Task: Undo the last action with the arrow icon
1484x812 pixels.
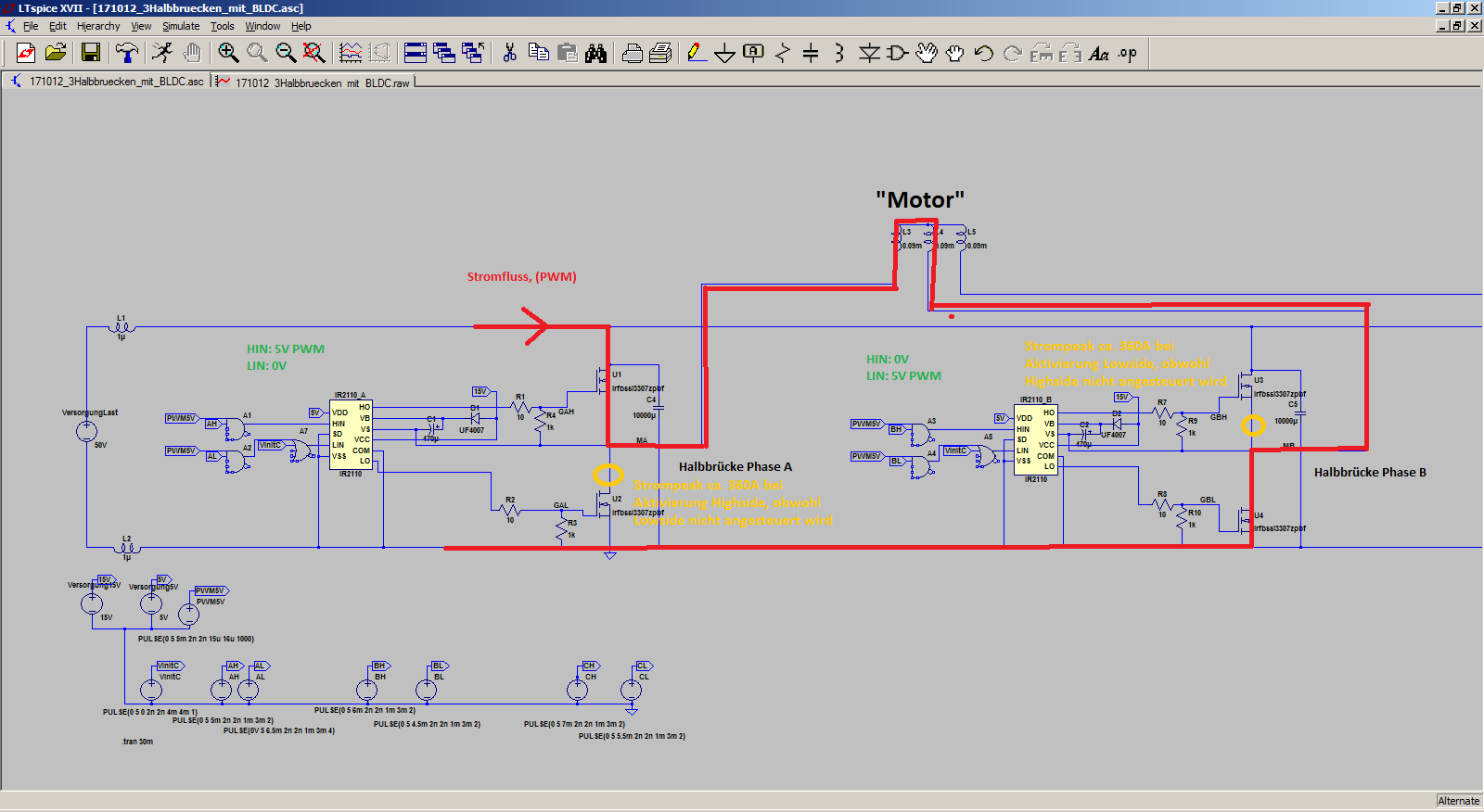Action: (984, 53)
